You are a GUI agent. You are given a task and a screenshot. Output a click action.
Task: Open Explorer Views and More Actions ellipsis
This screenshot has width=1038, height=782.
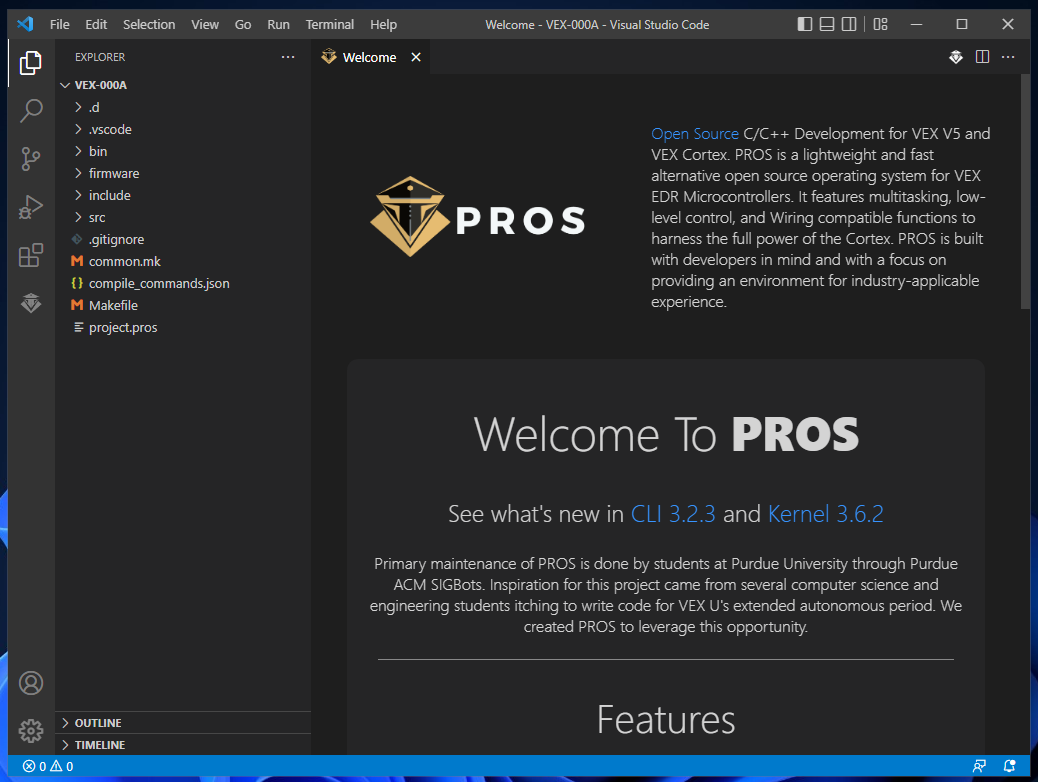click(x=288, y=57)
